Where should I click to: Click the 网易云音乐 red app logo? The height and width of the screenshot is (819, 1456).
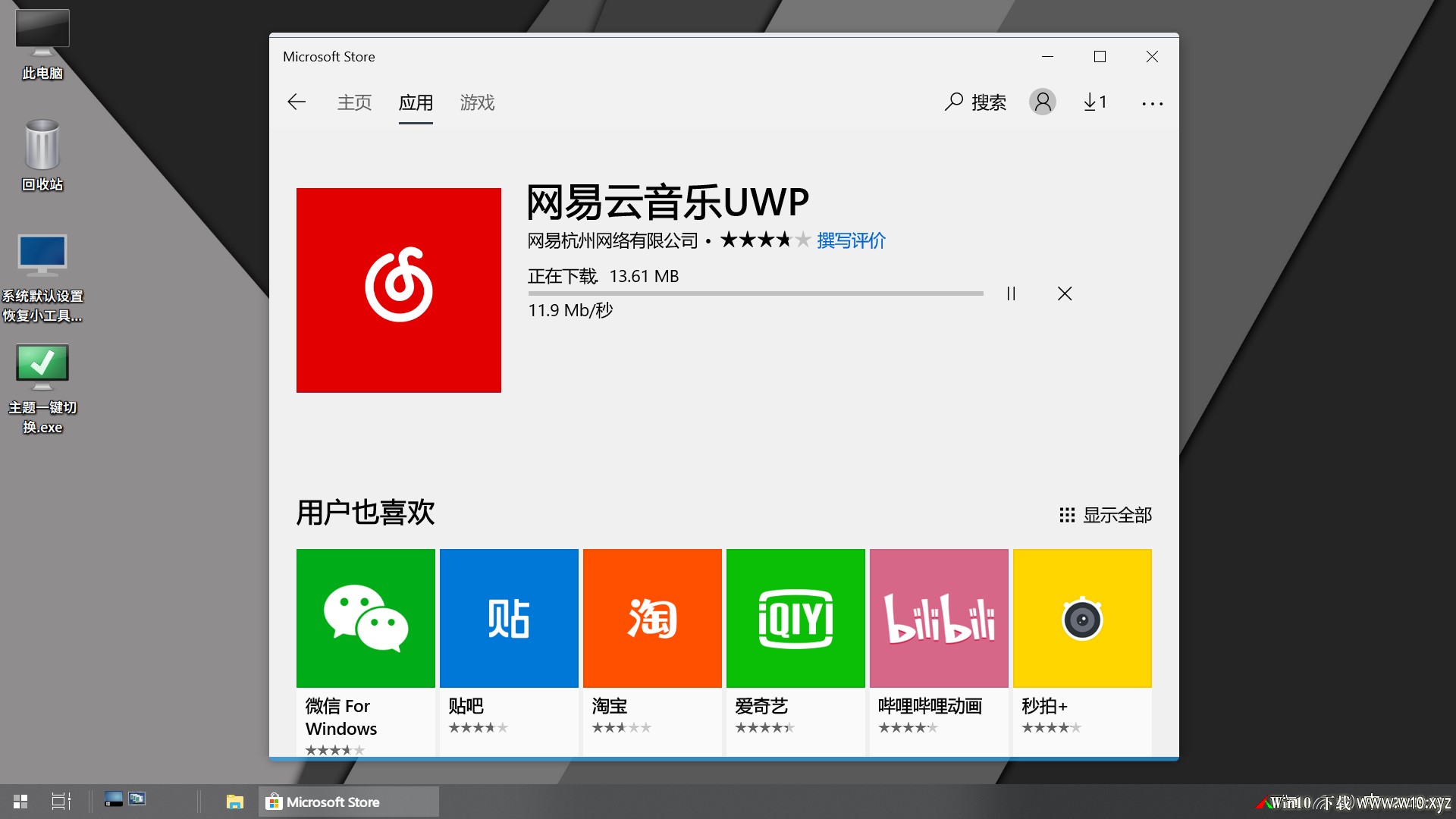tap(399, 290)
